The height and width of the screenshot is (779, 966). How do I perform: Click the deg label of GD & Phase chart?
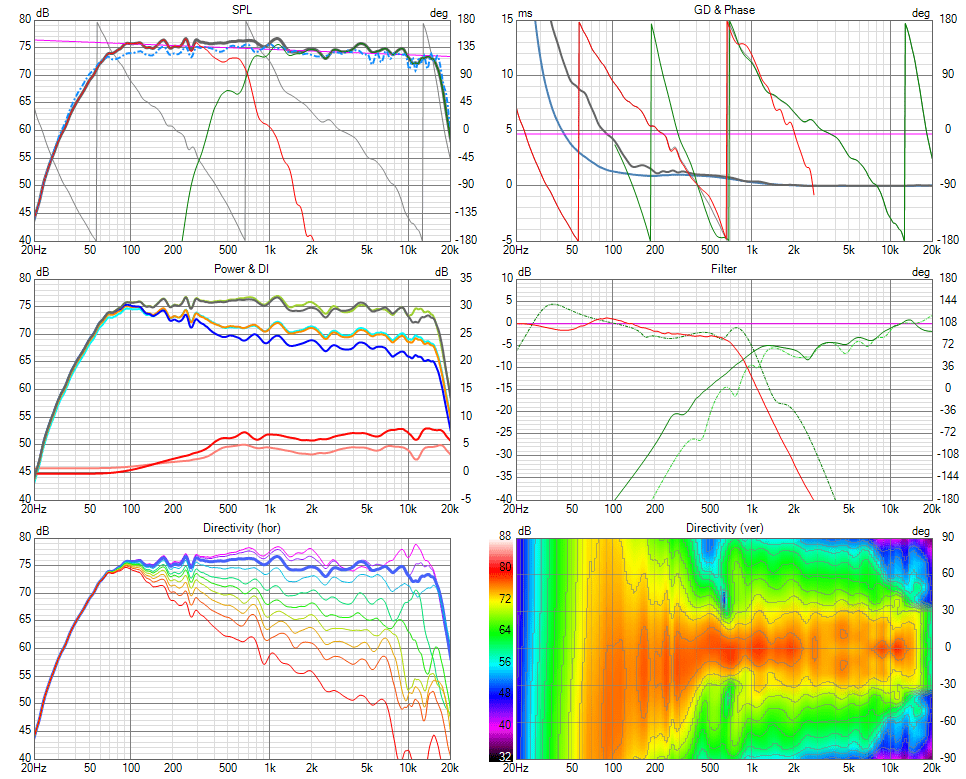pos(921,13)
